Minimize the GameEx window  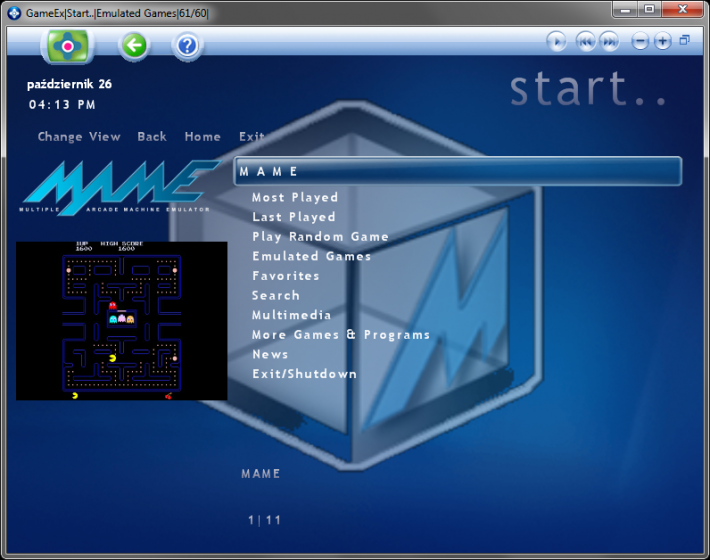[625, 10]
